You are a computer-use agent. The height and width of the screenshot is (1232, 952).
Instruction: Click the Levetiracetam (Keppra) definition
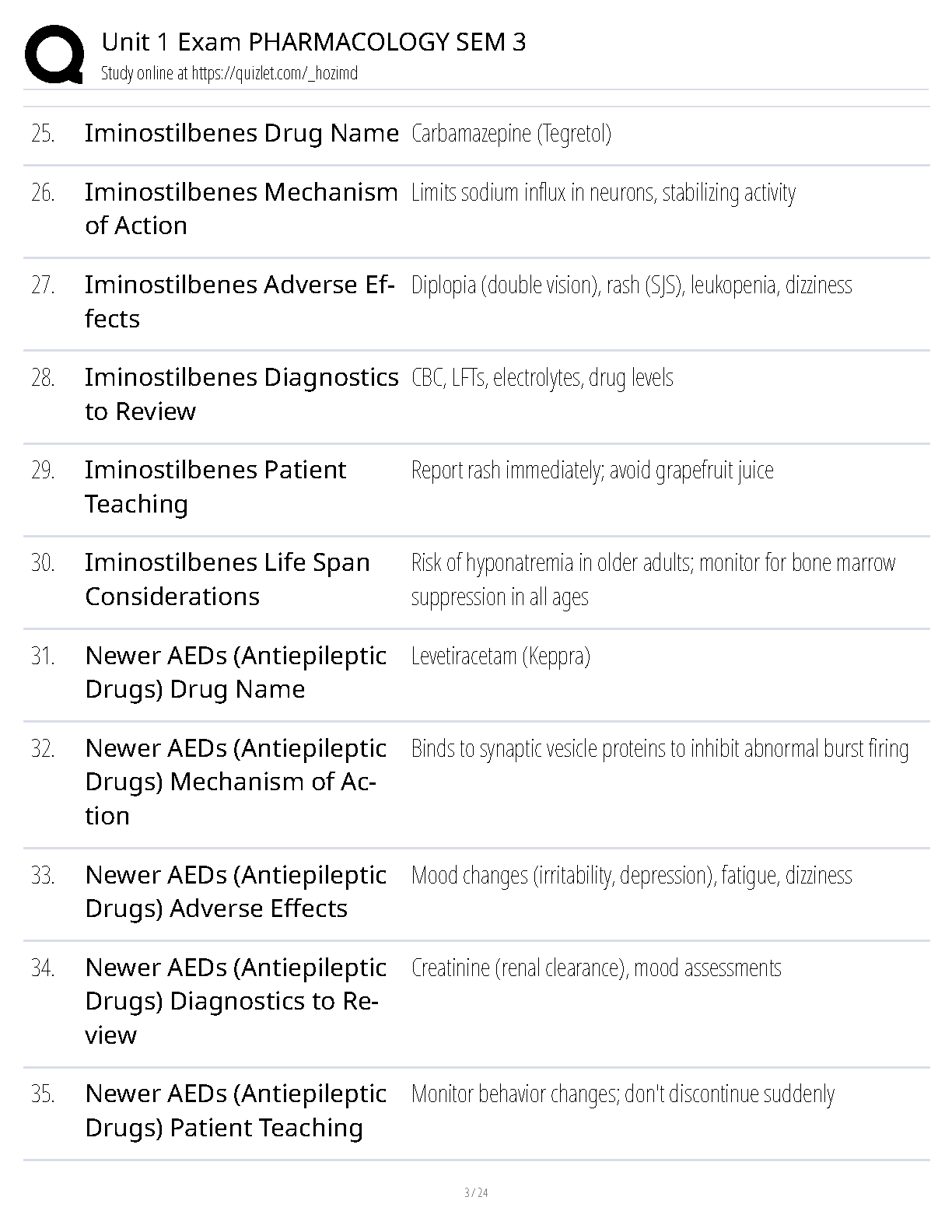click(500, 656)
